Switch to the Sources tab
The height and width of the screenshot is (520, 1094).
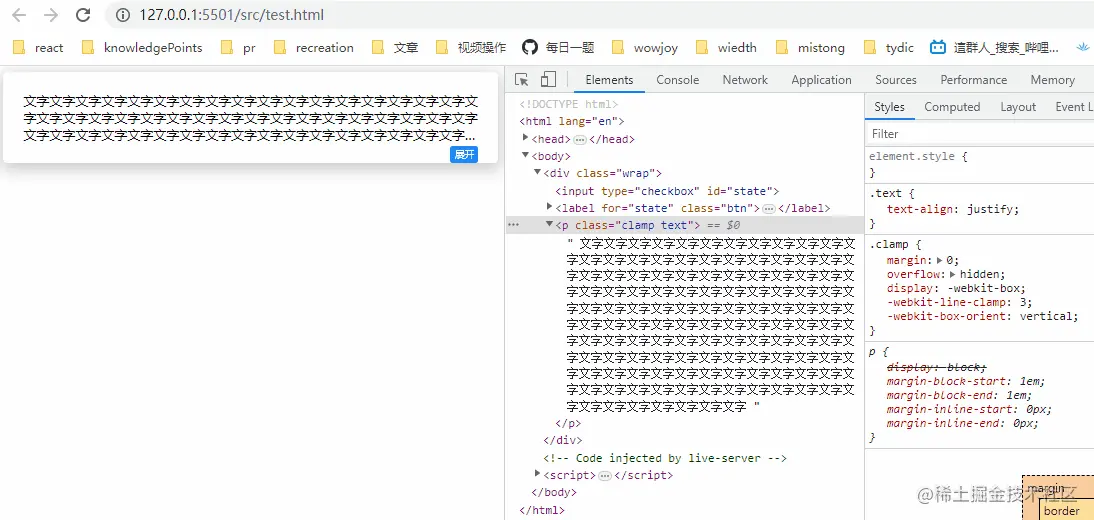click(896, 80)
